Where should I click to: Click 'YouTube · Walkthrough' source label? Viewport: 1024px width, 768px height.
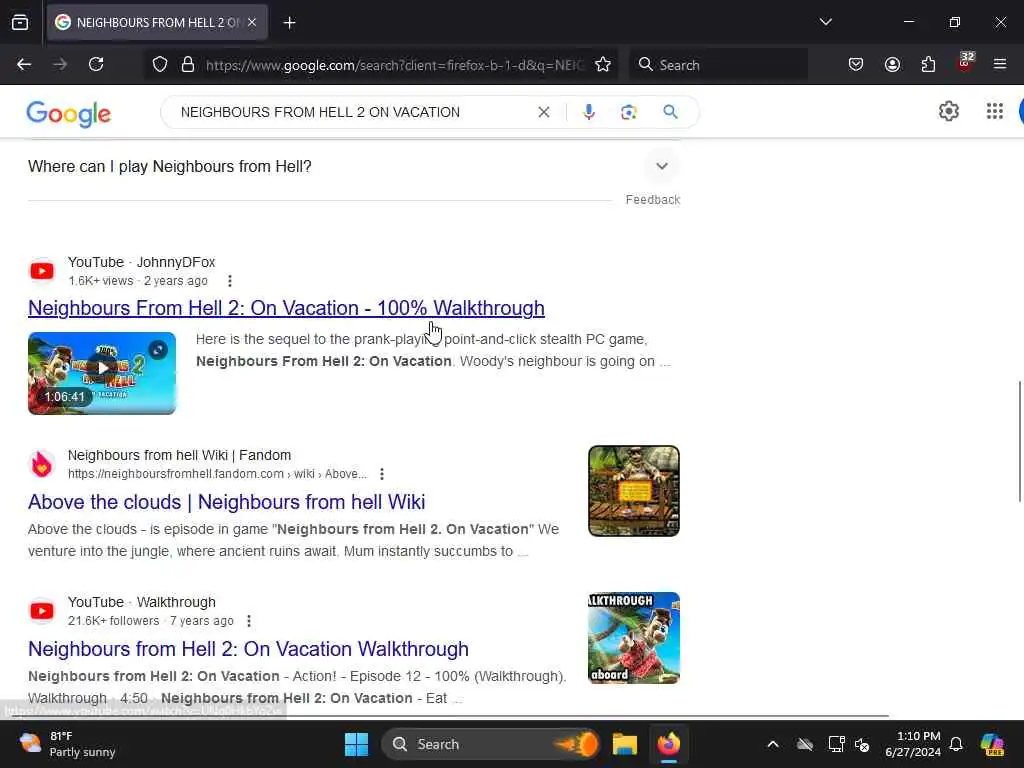pos(142,602)
